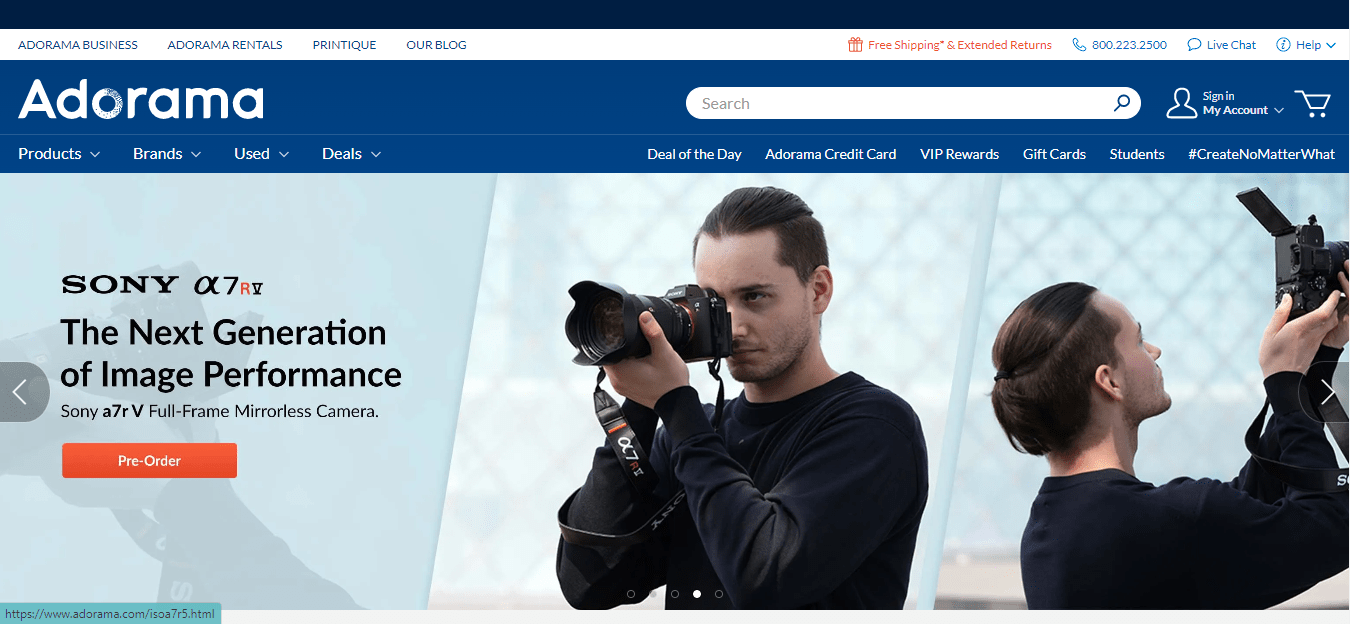1350x624 pixels.
Task: Click the search magnifier icon
Action: click(1122, 102)
